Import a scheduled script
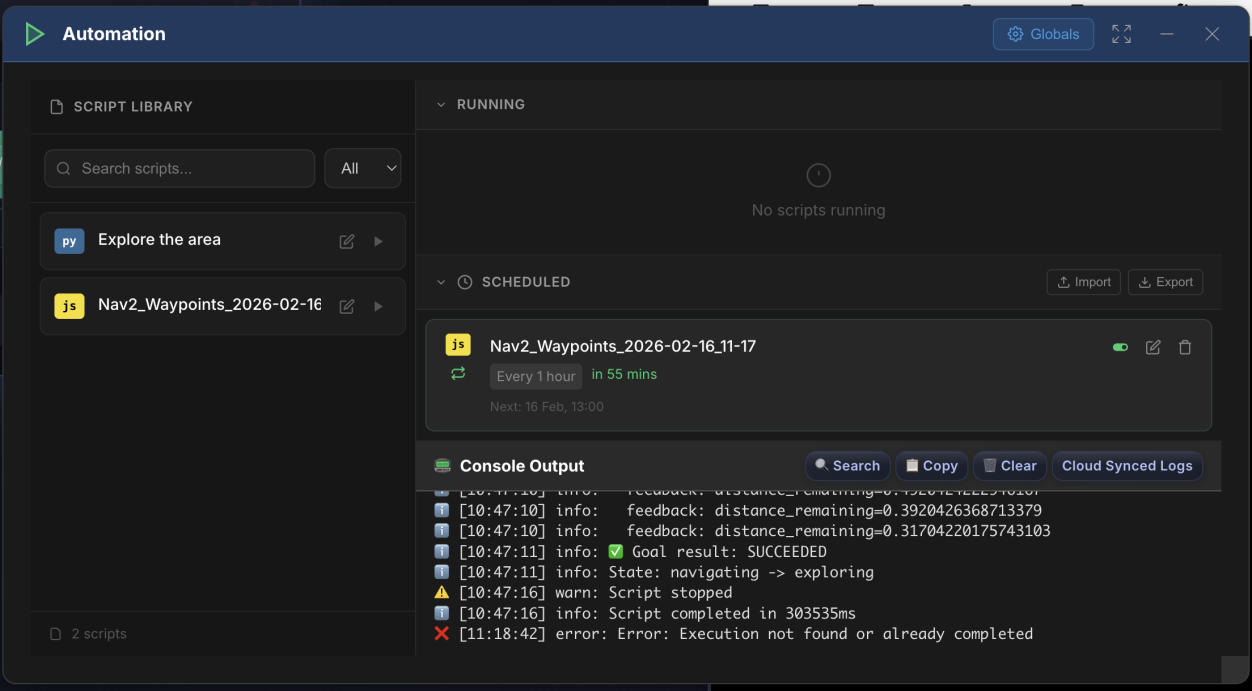This screenshot has height=691, width=1252. (1083, 281)
